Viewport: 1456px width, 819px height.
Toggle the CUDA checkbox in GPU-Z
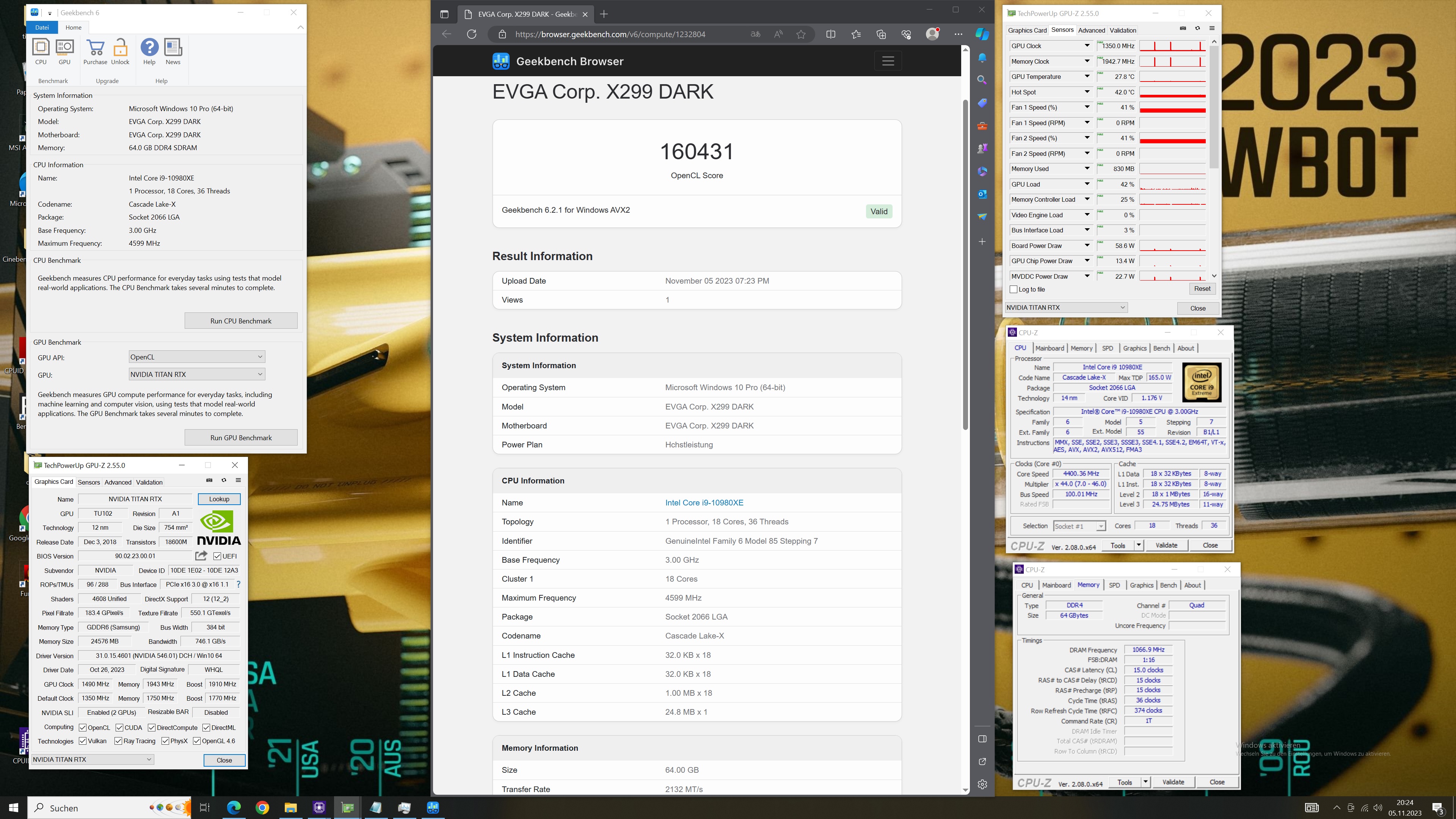click(x=119, y=728)
